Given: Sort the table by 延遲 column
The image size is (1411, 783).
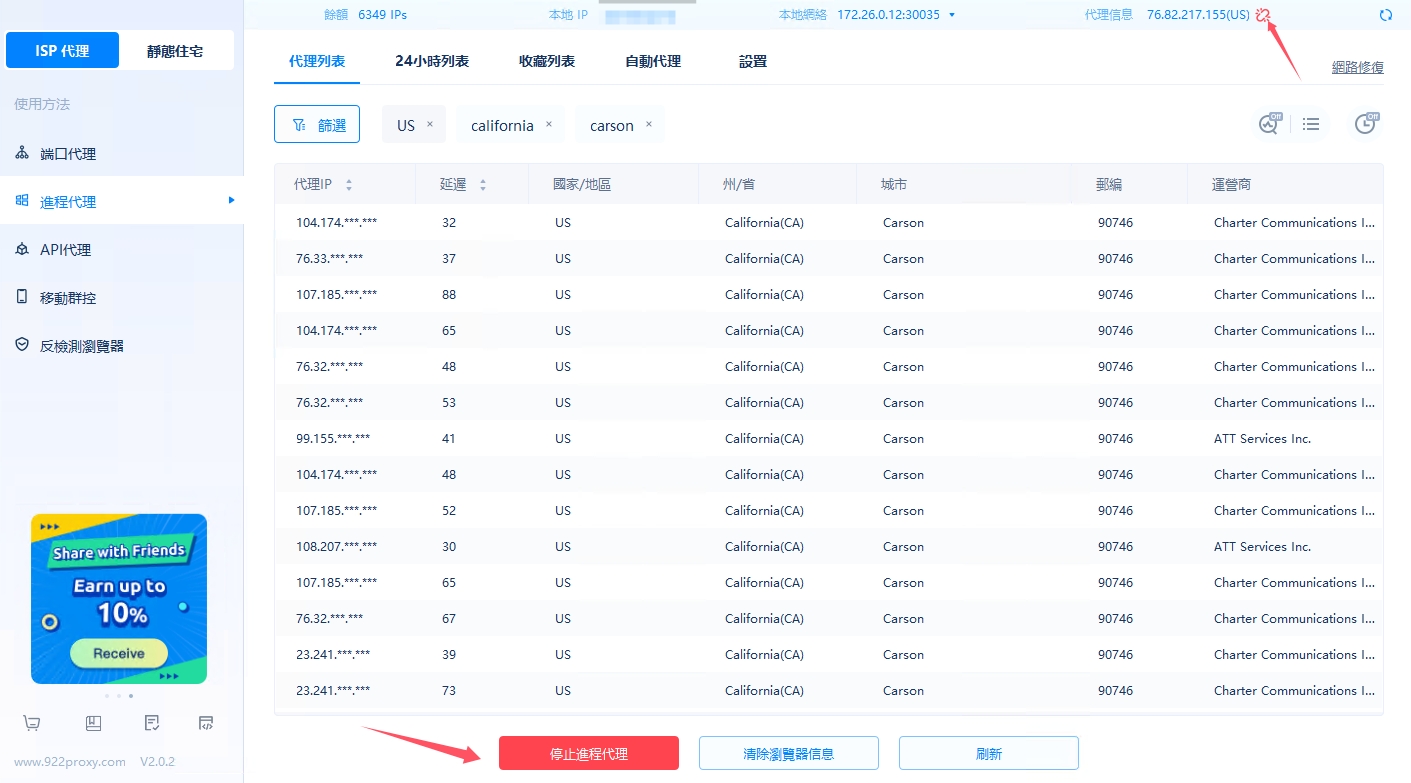Looking at the screenshot, I should point(483,185).
